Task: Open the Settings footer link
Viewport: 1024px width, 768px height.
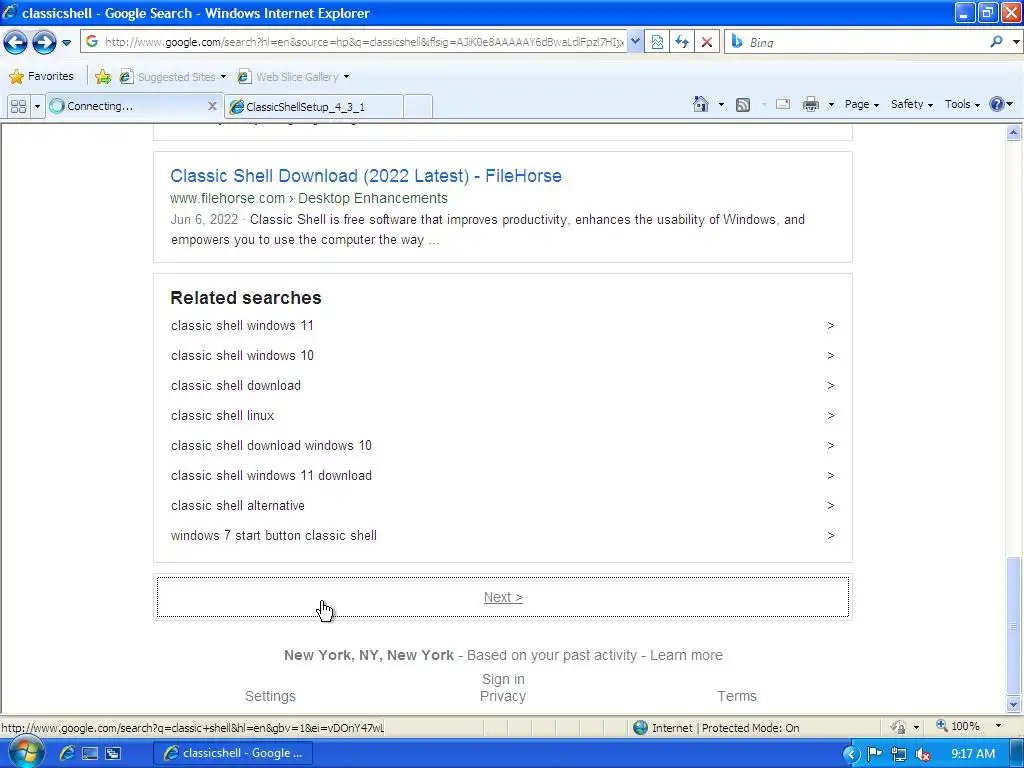Action: pos(270,696)
